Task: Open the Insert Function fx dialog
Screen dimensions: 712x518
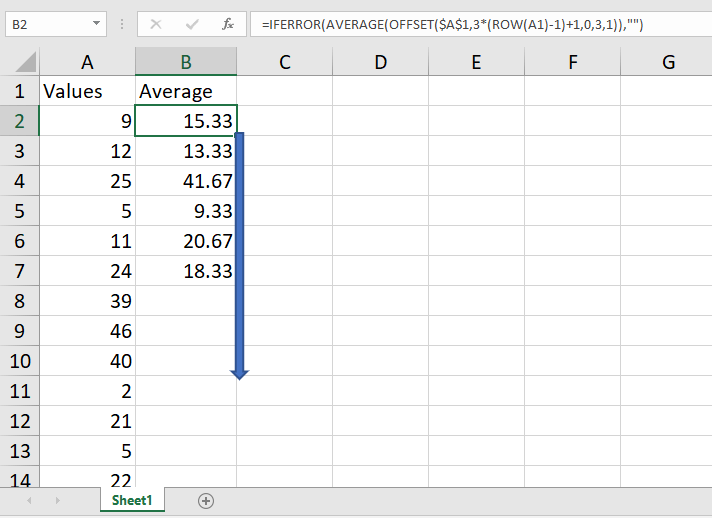Action: (227, 24)
